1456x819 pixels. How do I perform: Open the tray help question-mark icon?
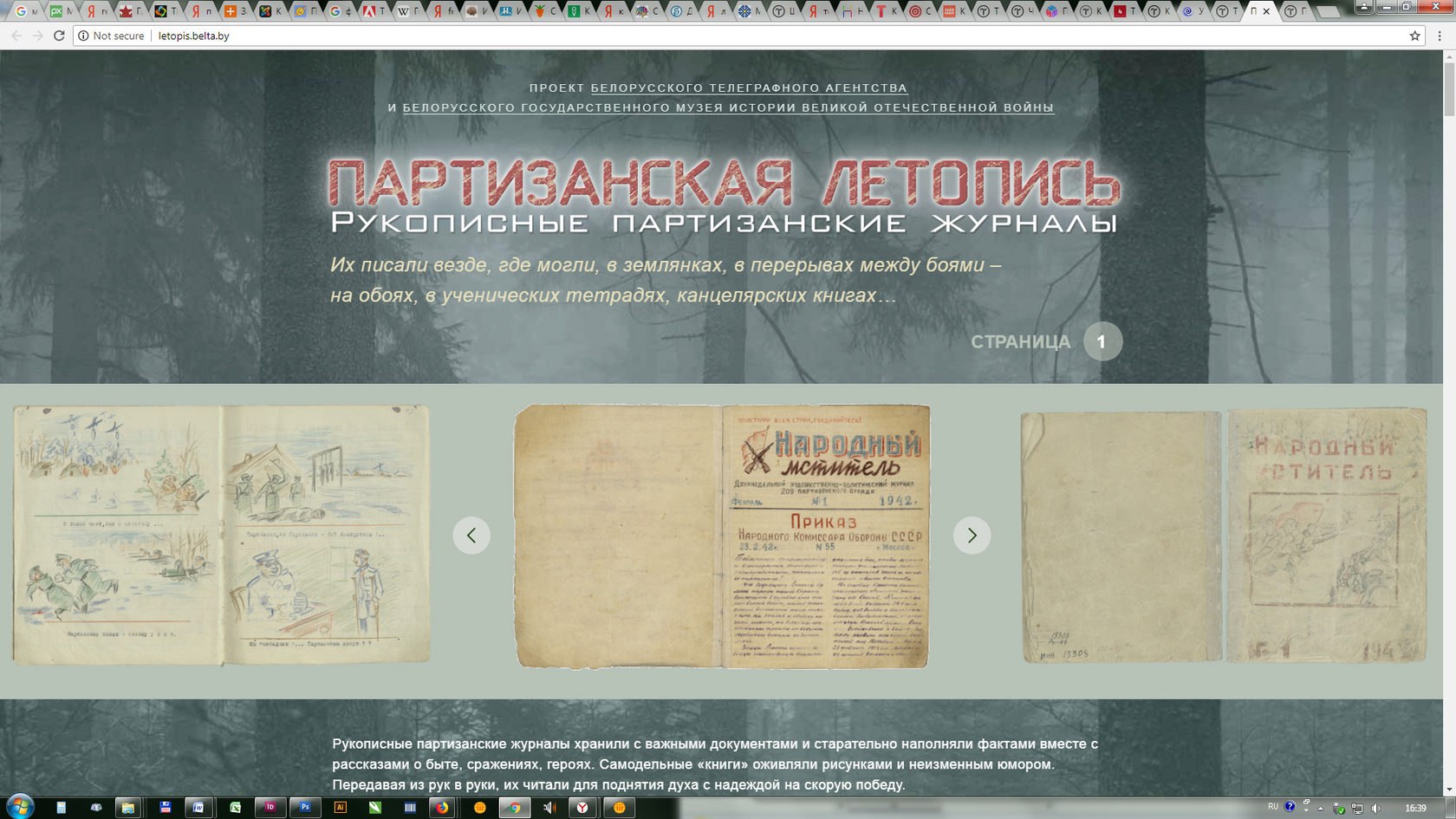pyautogui.click(x=1290, y=806)
